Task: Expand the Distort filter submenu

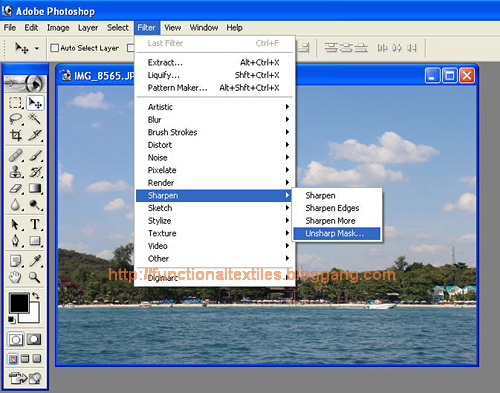Action: (214, 145)
